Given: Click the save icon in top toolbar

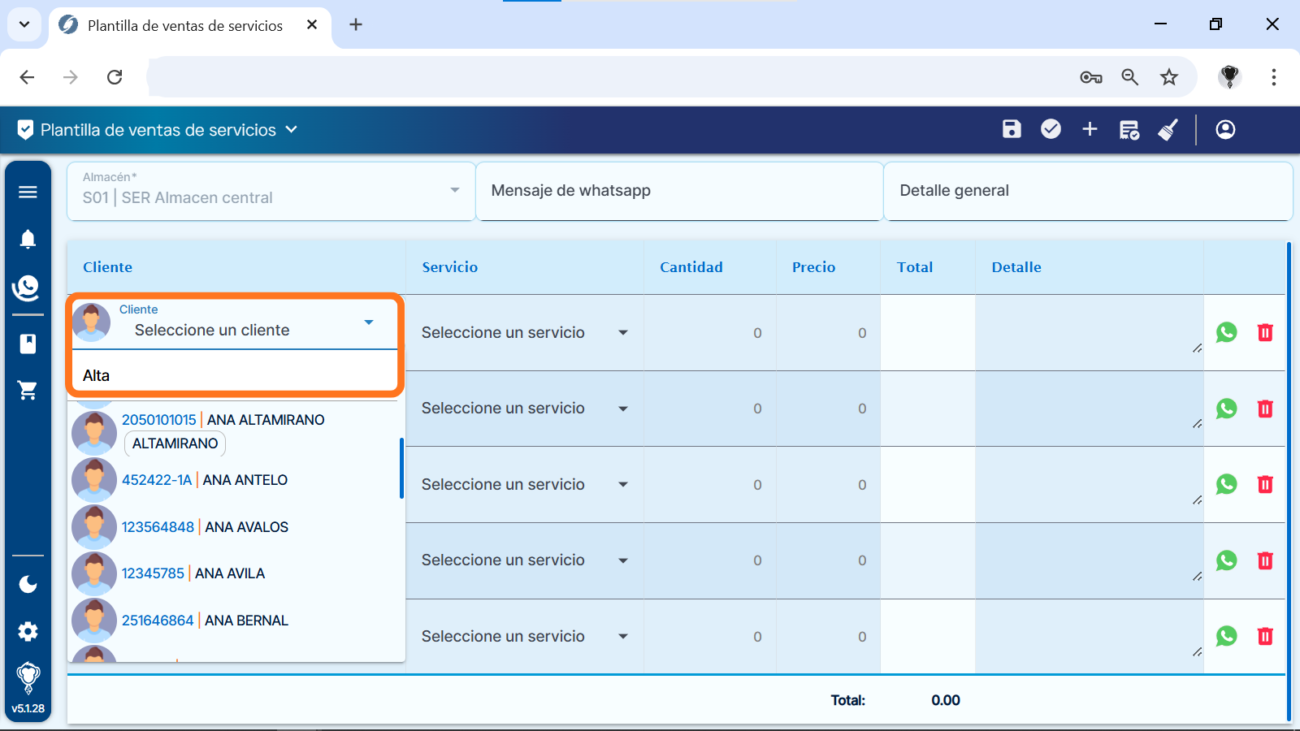Looking at the screenshot, I should tap(1011, 129).
